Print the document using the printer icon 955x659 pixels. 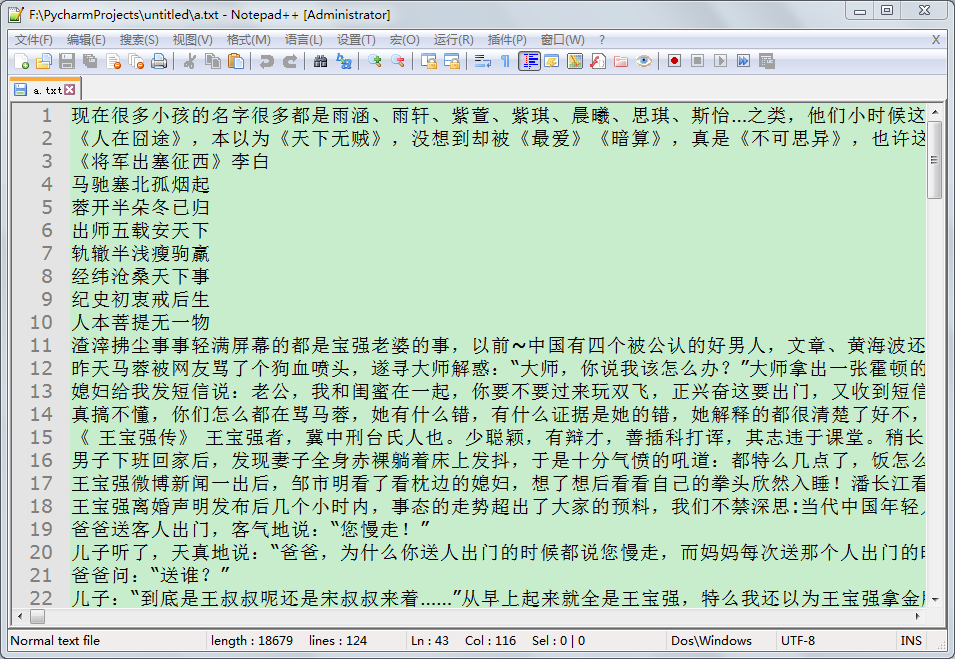[x=159, y=62]
